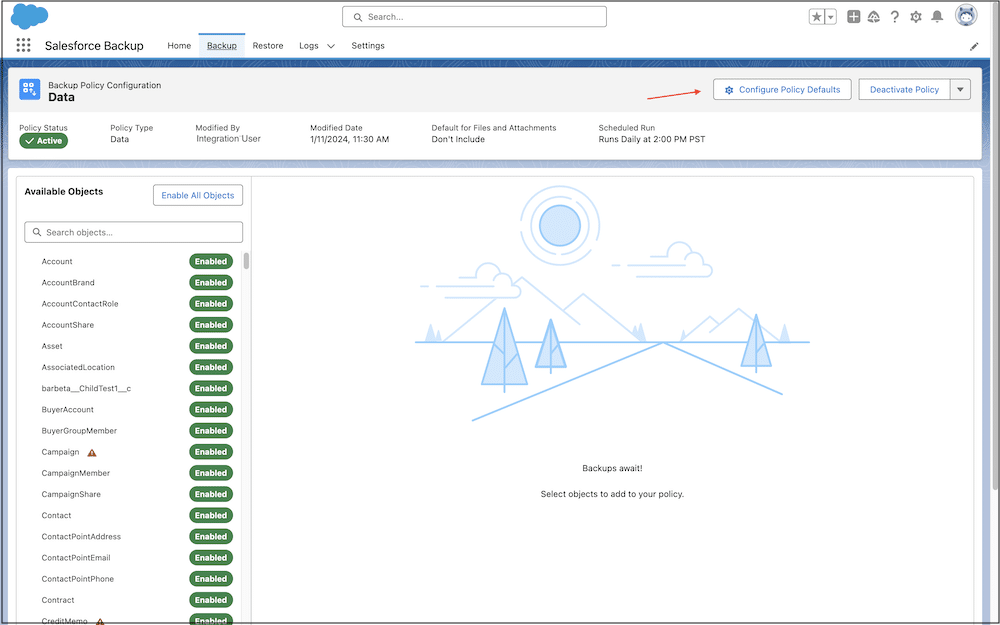Open the plus quick-create icon

coord(852,16)
